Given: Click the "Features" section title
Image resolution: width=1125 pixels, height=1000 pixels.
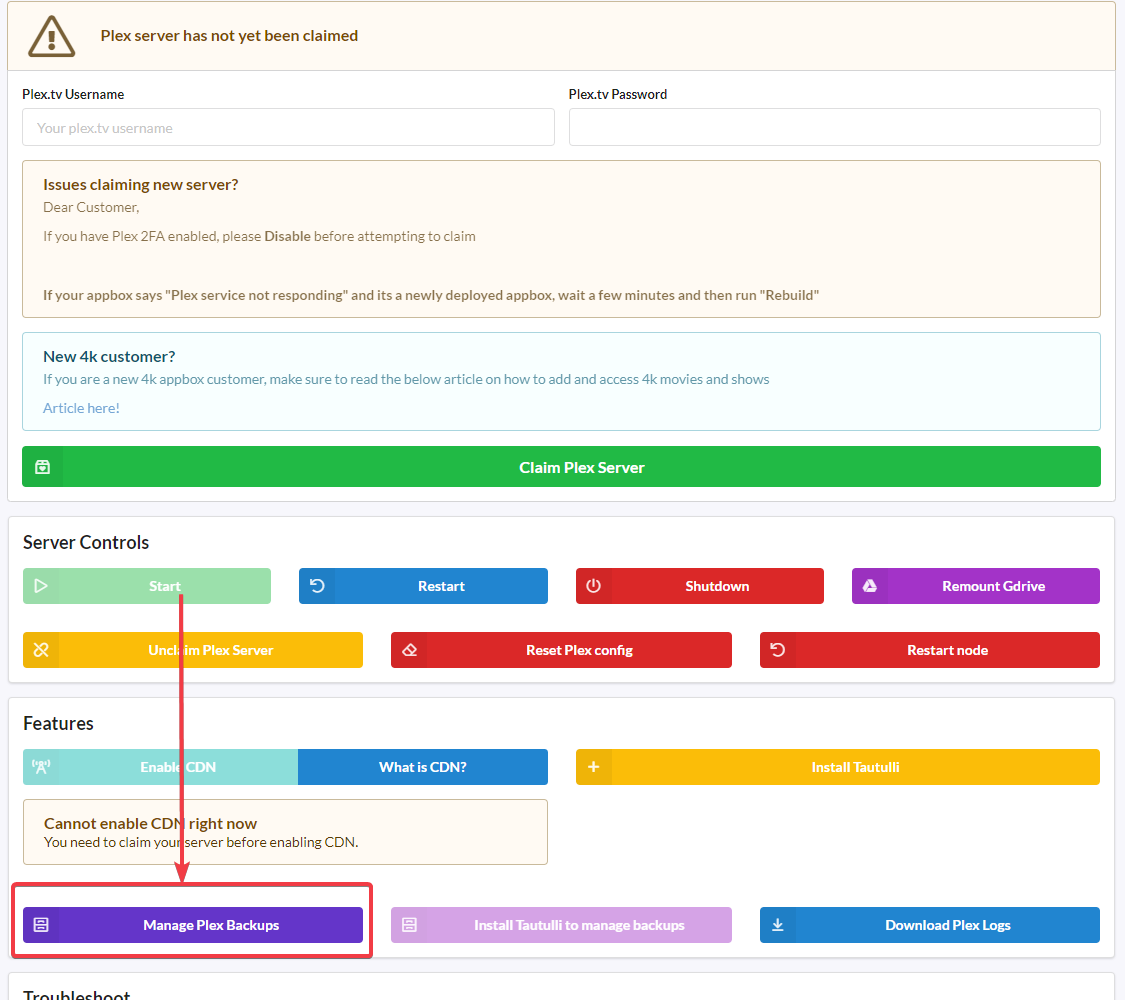Looking at the screenshot, I should [58, 723].
